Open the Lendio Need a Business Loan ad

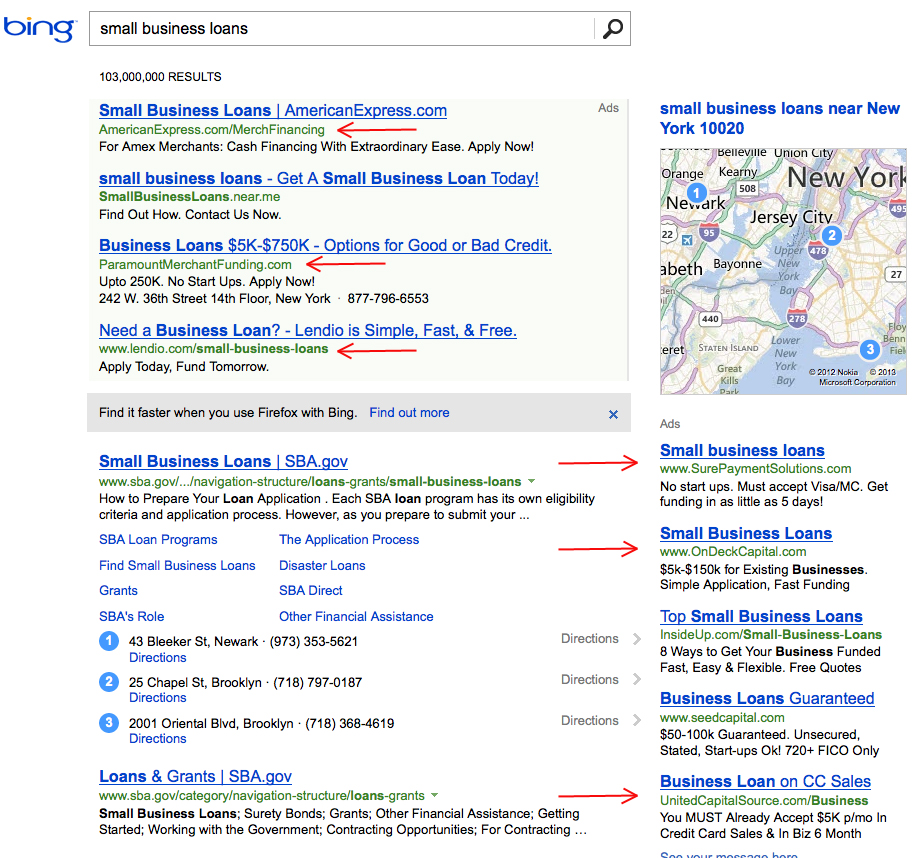click(x=307, y=331)
